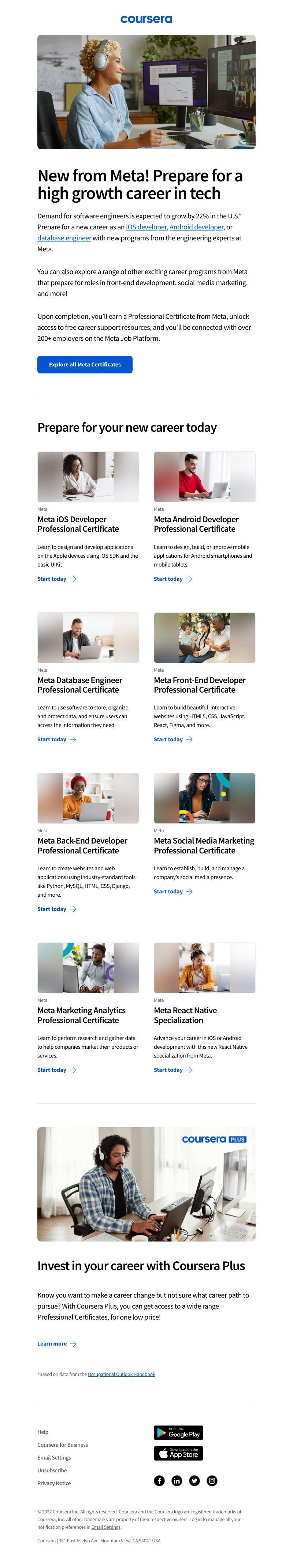This screenshot has height=1568, width=293.
Task: Tap the Google Play store badge
Action: click(178, 1432)
